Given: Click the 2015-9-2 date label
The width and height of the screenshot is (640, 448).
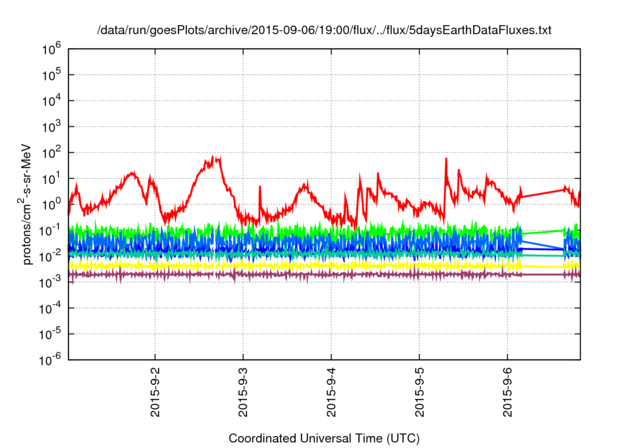Looking at the screenshot, I should pyautogui.click(x=155, y=392).
